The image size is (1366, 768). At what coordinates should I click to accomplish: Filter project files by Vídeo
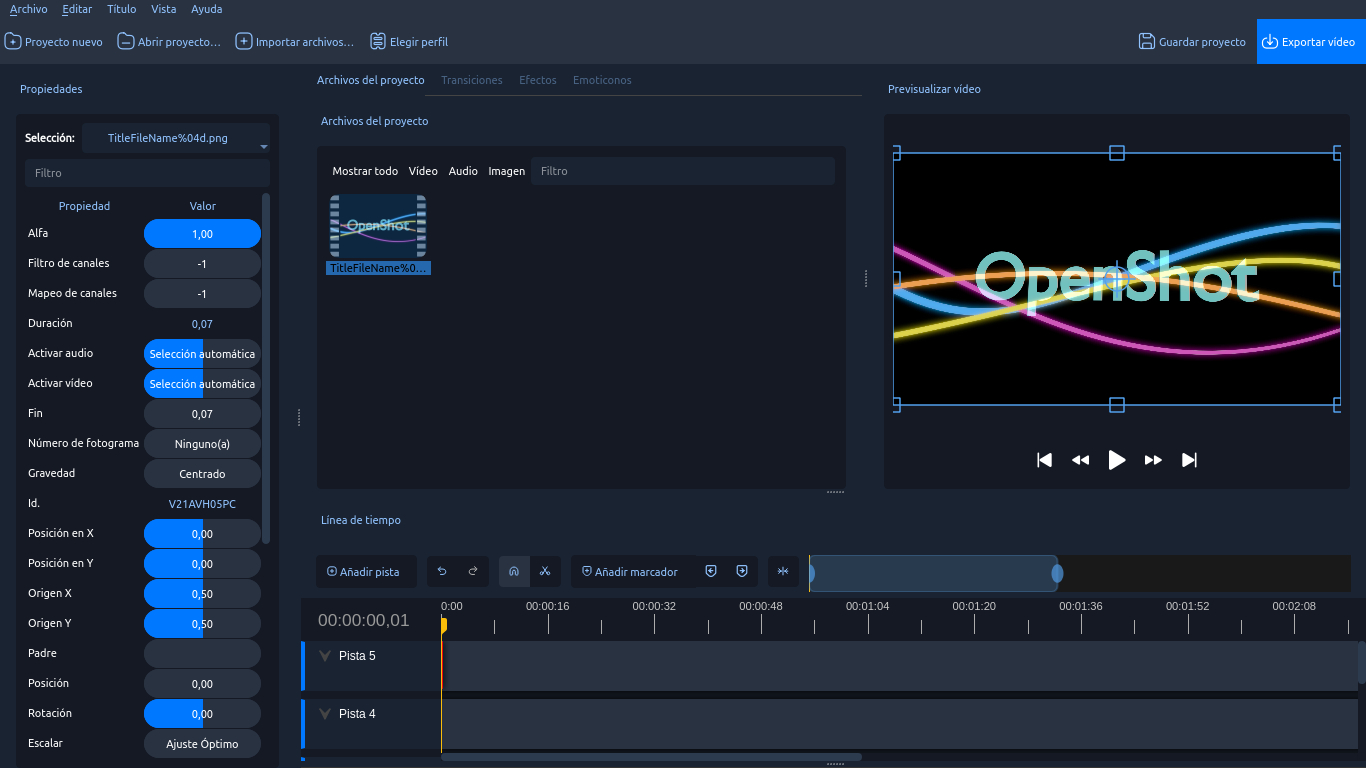[x=423, y=171]
